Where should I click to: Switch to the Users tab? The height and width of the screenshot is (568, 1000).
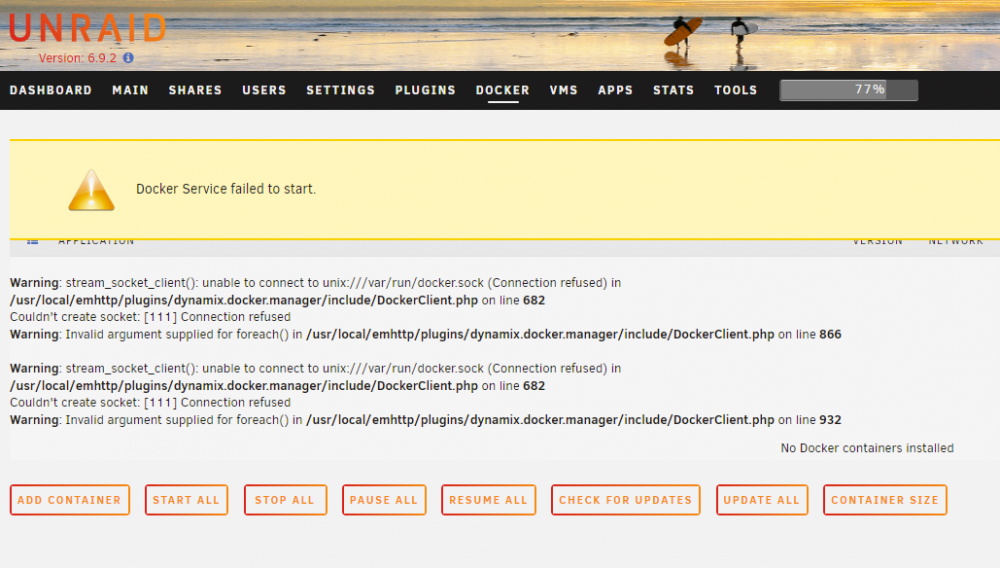tap(264, 91)
